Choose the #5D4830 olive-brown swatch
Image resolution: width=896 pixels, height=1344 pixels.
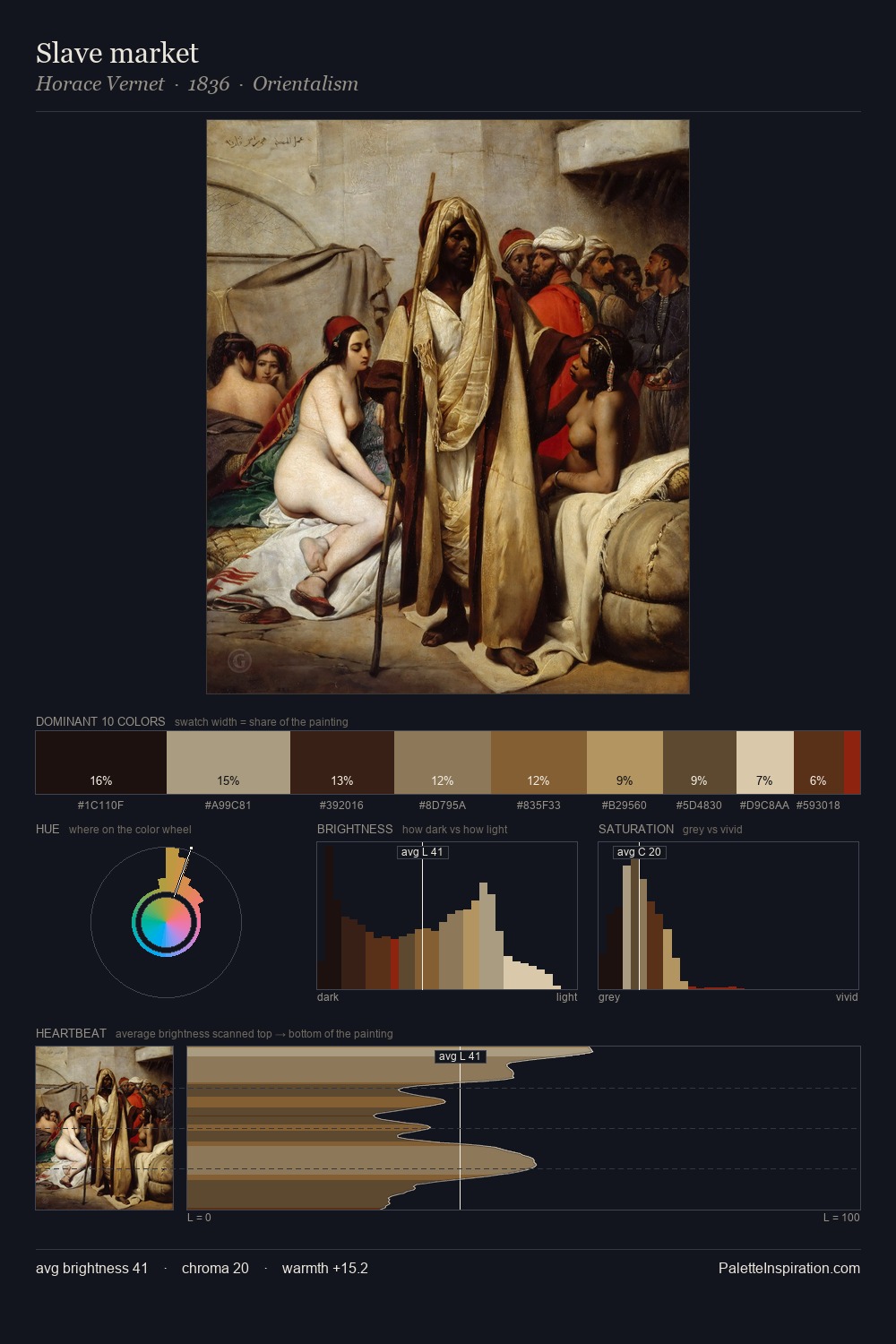click(700, 762)
